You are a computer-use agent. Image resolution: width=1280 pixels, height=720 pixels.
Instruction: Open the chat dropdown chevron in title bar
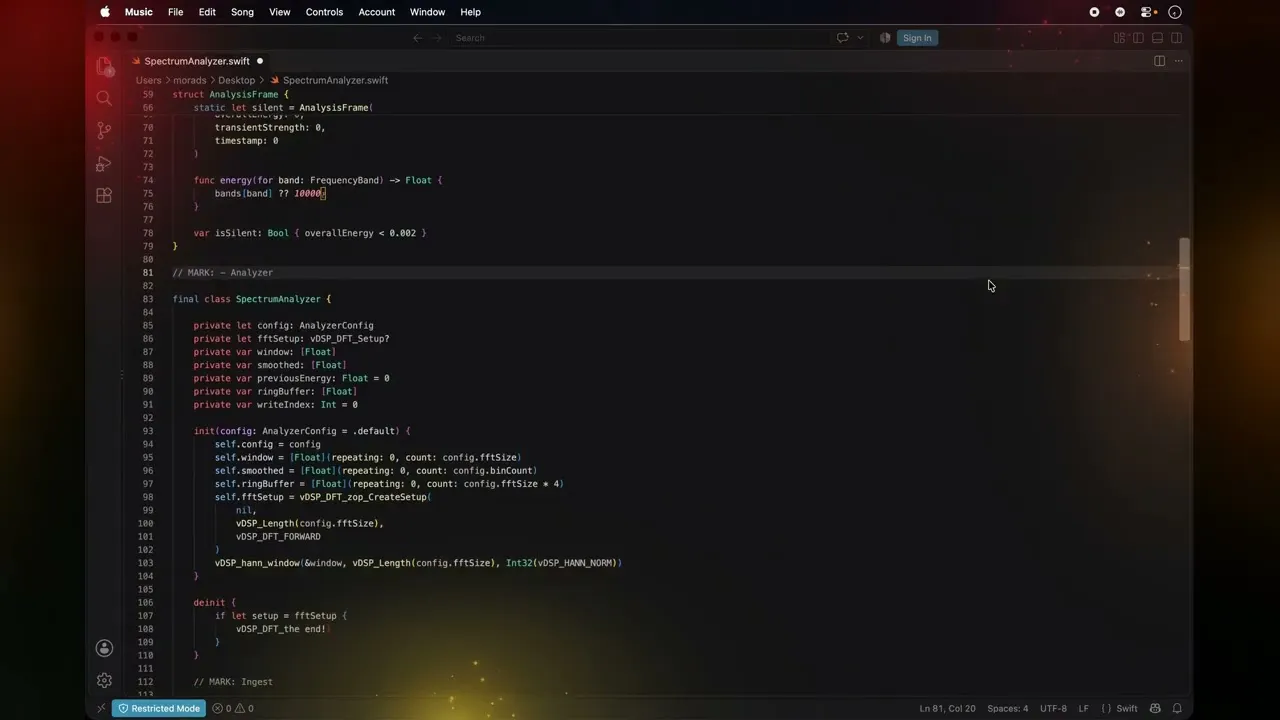pos(860,38)
